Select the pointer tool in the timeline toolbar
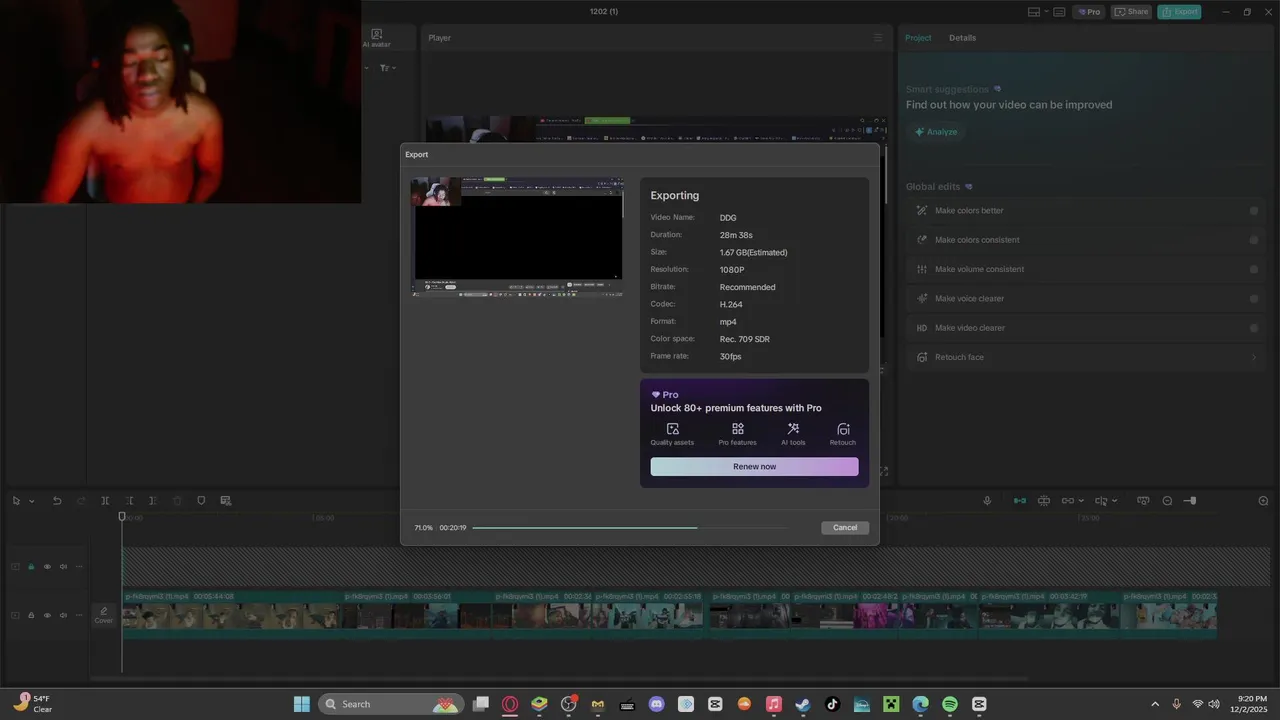 16,501
